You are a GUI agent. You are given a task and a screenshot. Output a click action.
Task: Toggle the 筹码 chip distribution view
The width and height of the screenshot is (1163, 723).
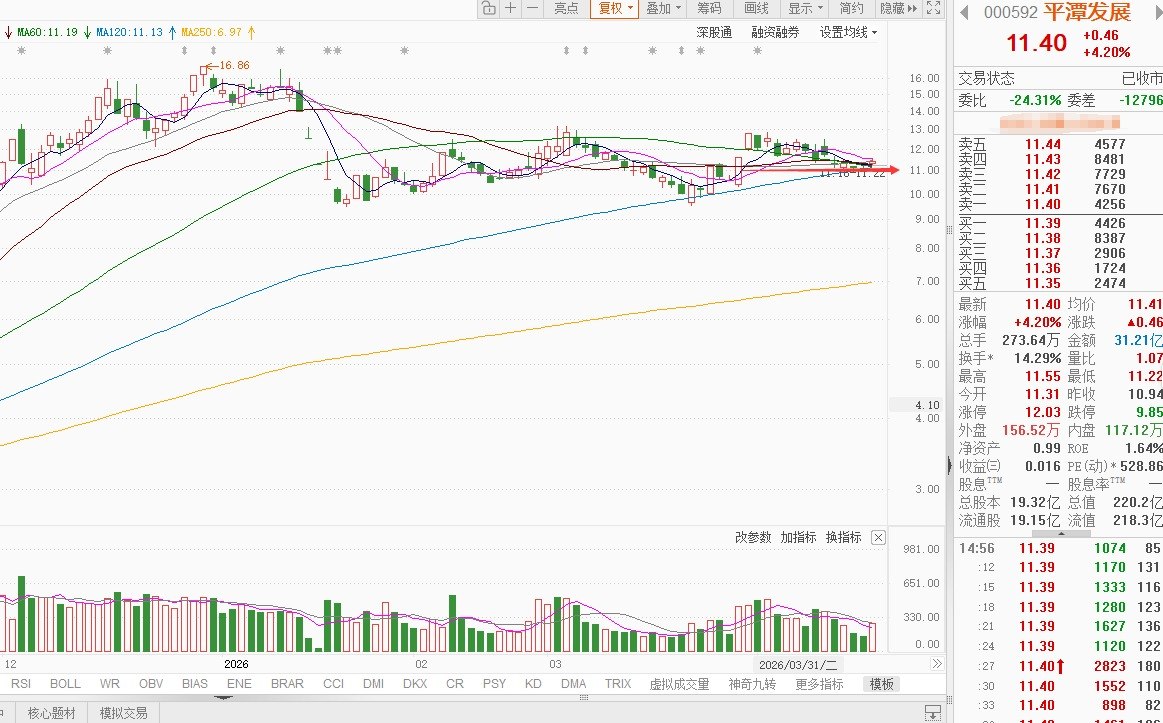click(709, 8)
